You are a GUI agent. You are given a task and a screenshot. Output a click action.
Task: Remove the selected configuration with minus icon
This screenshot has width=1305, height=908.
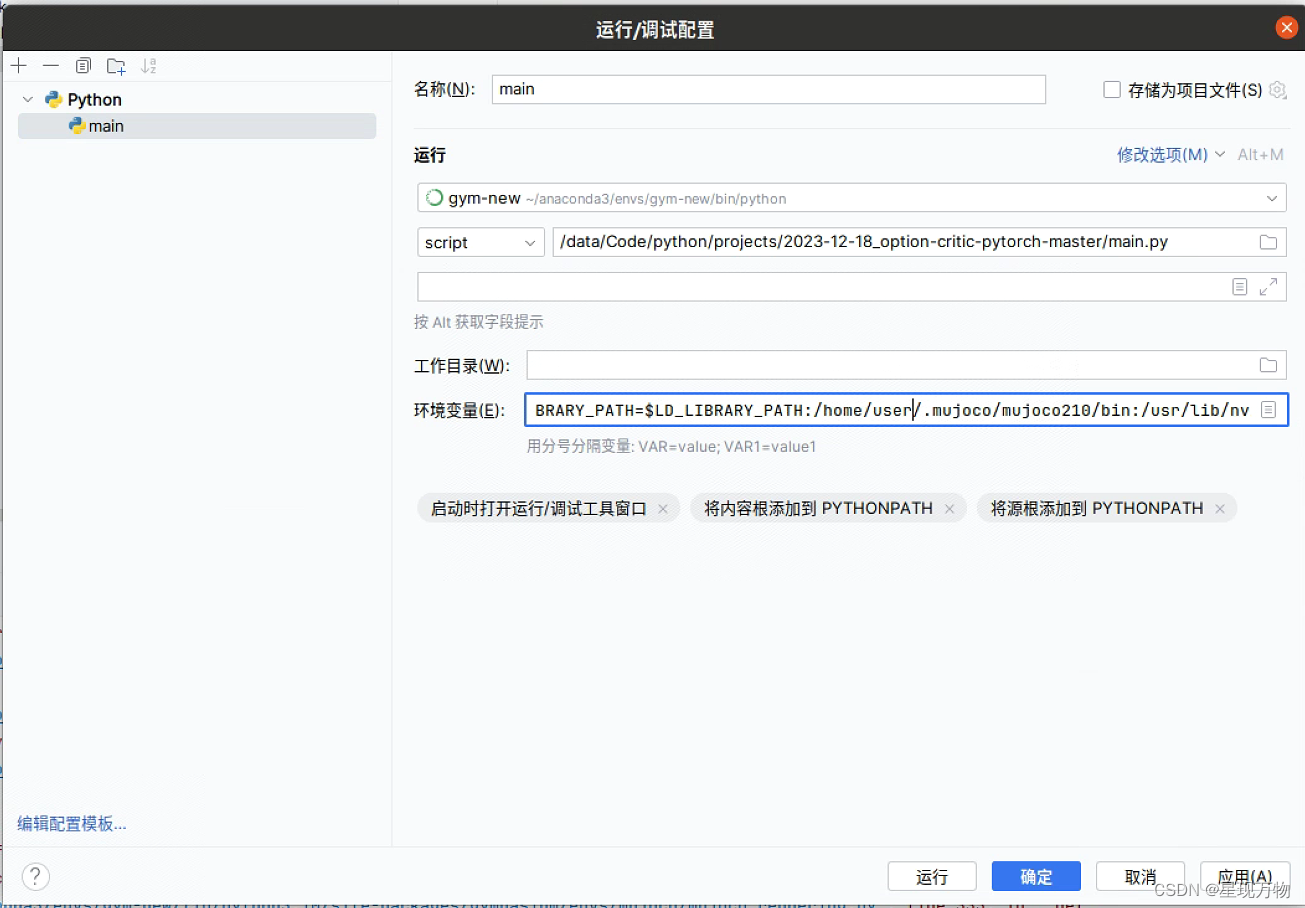51,66
